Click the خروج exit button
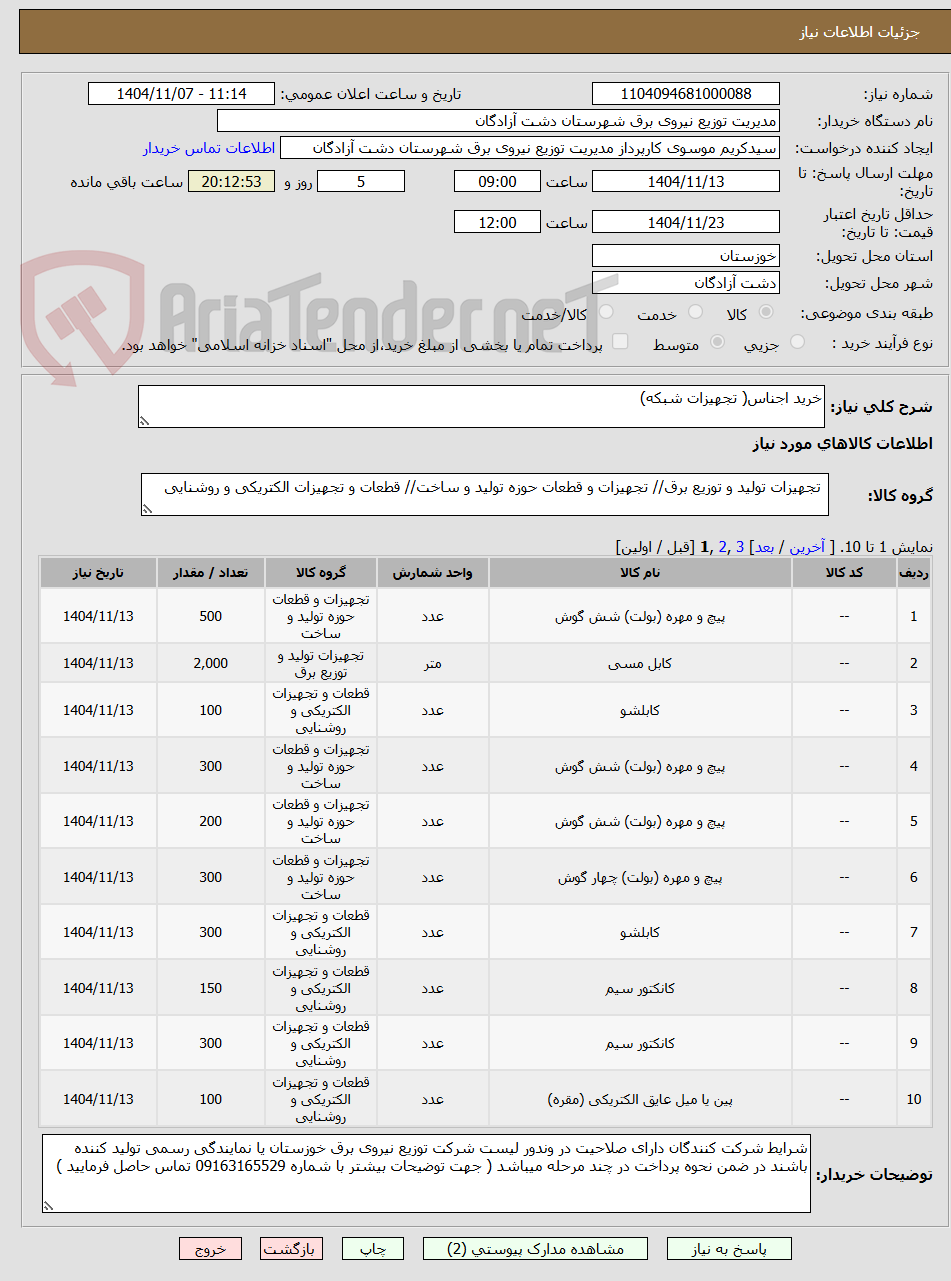The image size is (951, 1281). point(211,1249)
